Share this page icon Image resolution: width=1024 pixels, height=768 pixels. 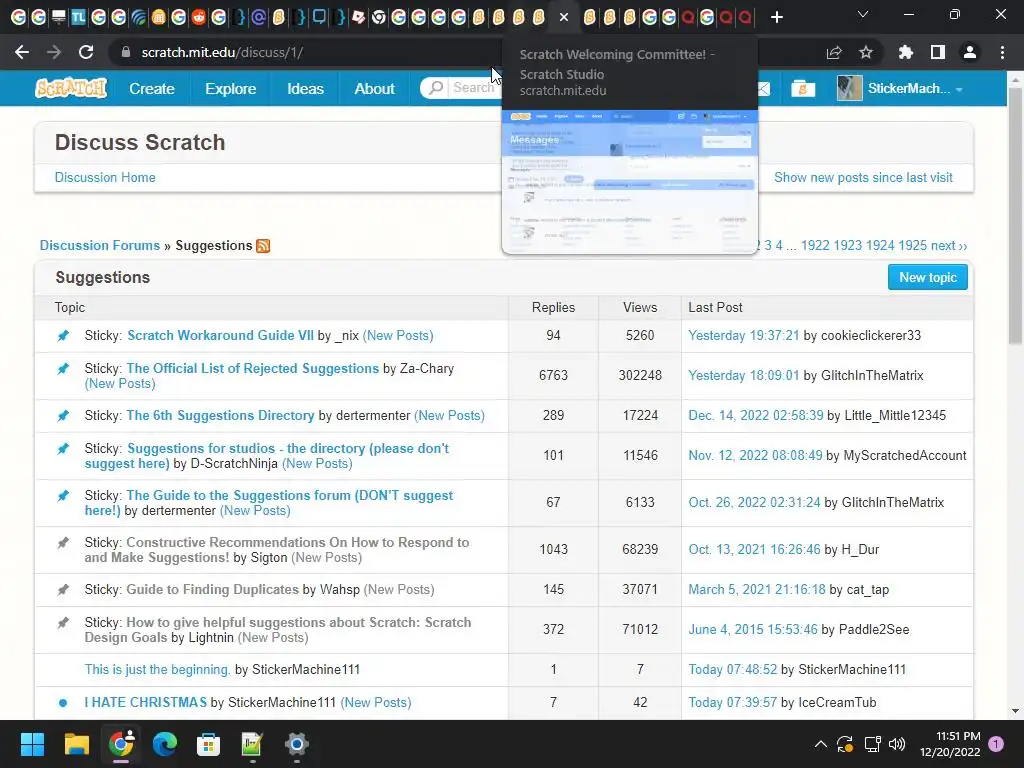(x=834, y=52)
